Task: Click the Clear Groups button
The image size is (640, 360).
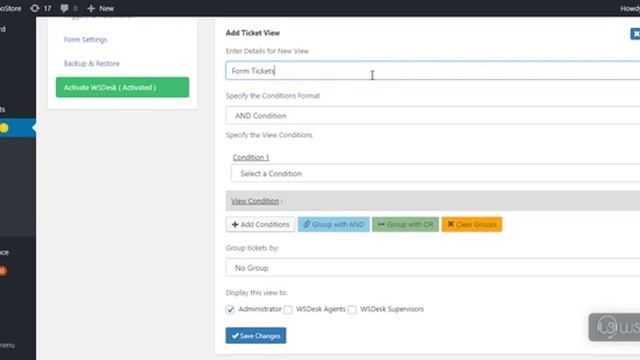Action: [x=472, y=224]
